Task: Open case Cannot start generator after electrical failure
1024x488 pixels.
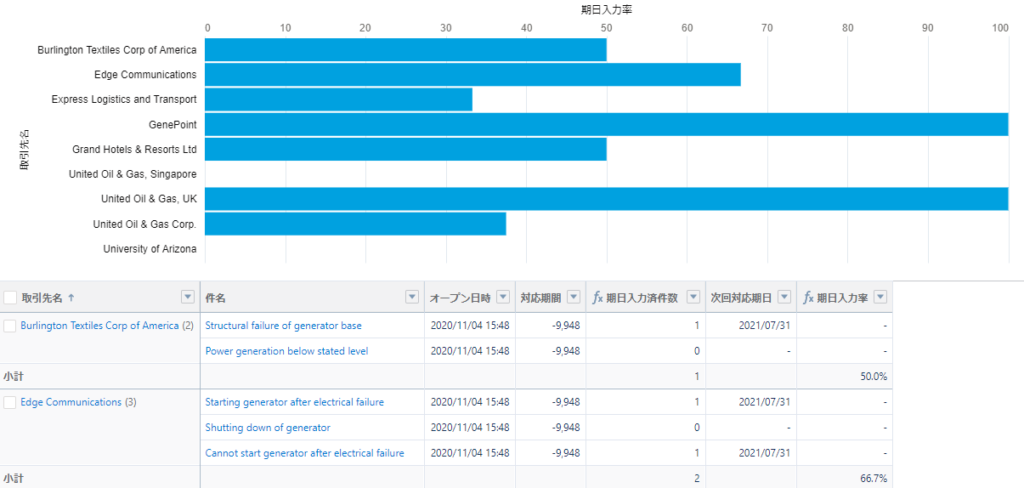Action: [x=304, y=453]
